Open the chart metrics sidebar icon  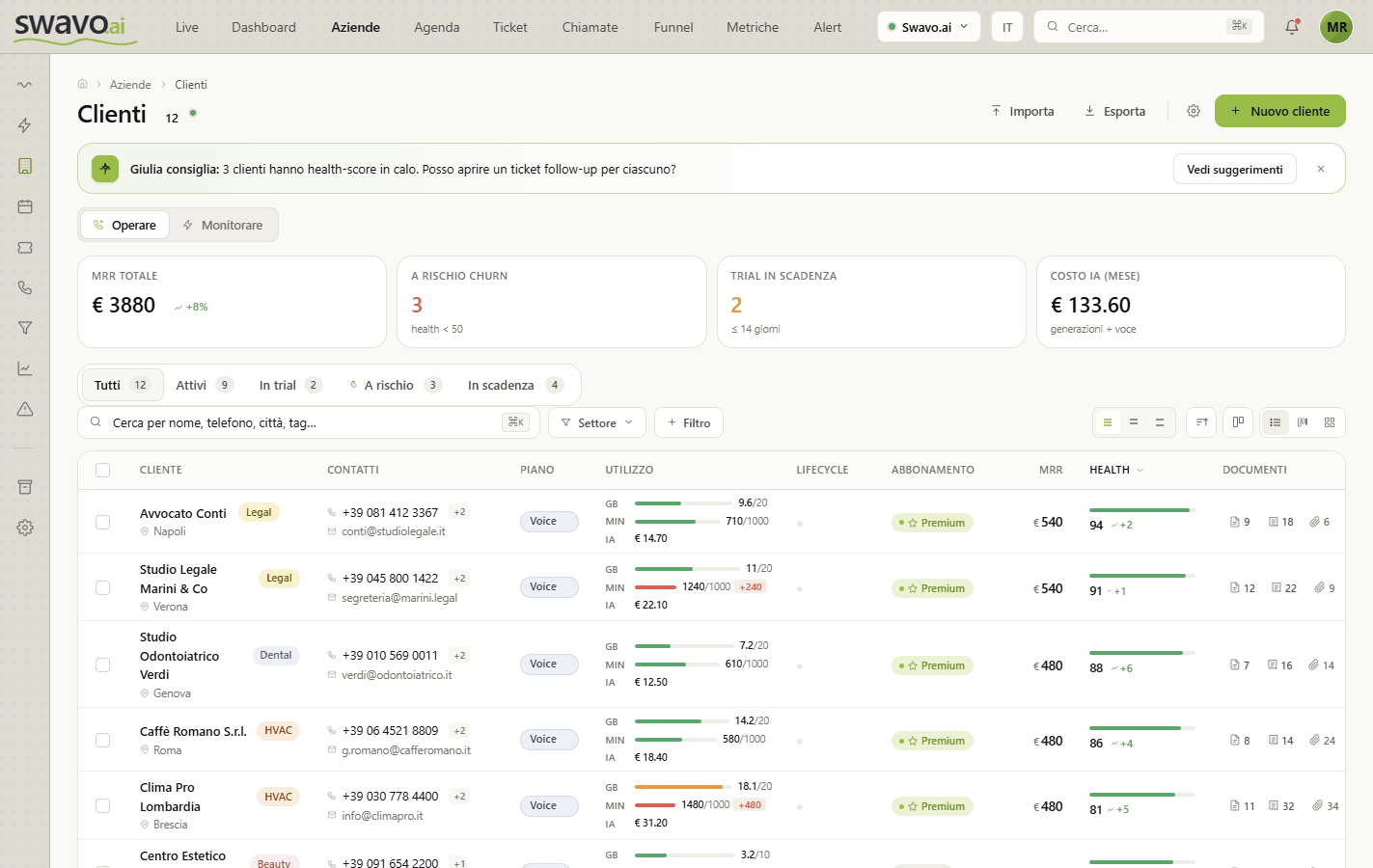coord(25,368)
